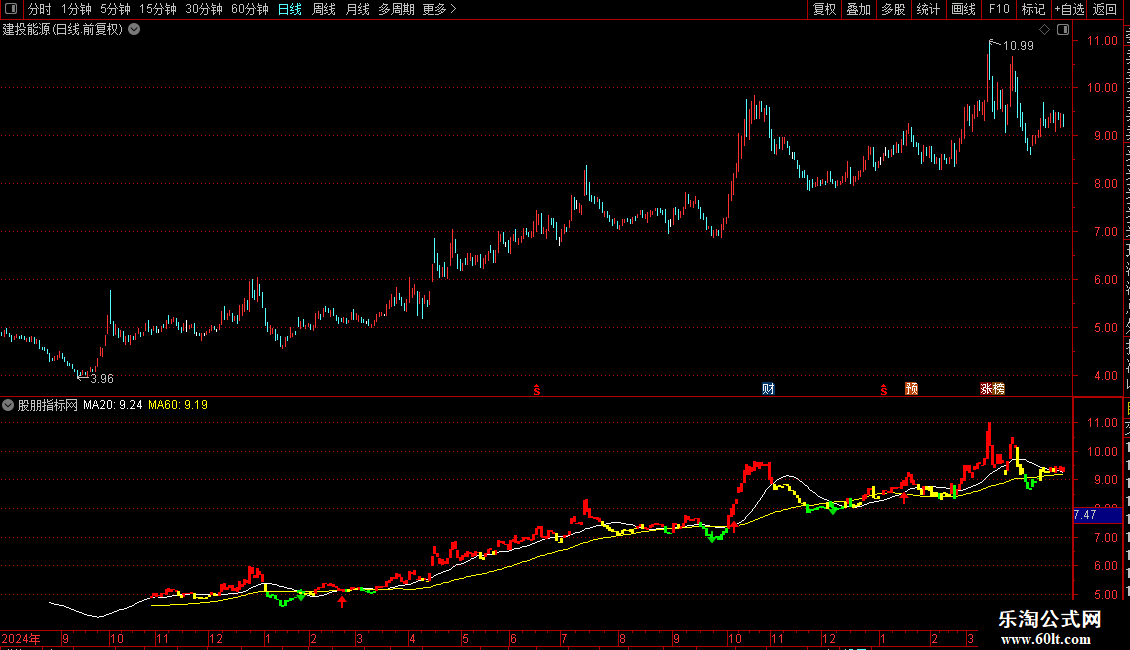Switch to 分时 intraday view

(39, 9)
